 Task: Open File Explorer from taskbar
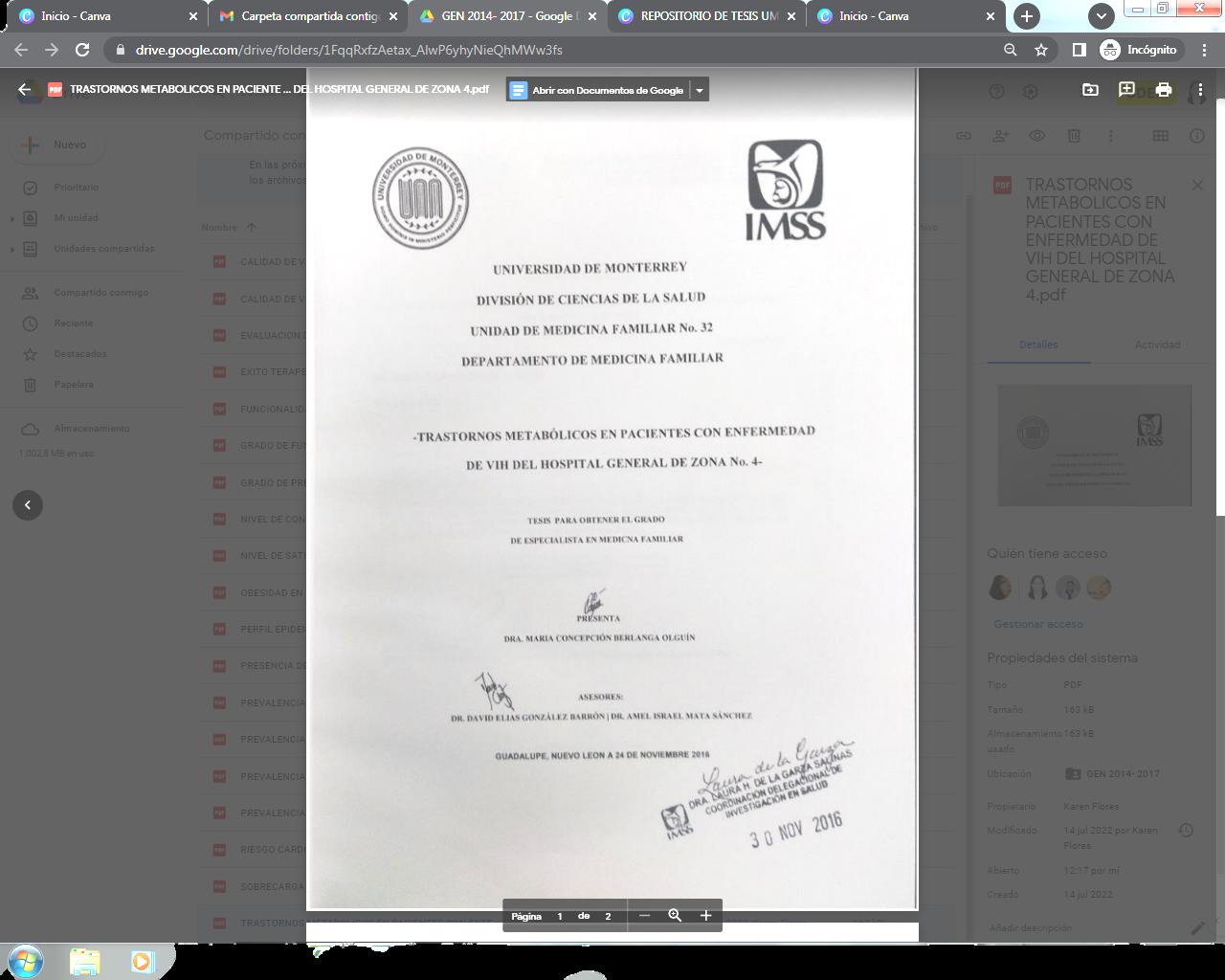pos(84,961)
